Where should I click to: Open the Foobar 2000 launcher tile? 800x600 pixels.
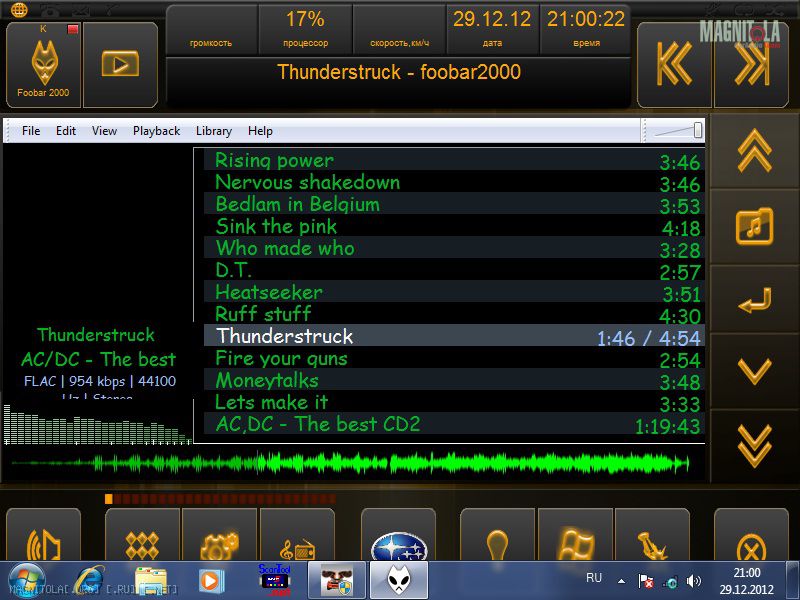click(x=43, y=65)
